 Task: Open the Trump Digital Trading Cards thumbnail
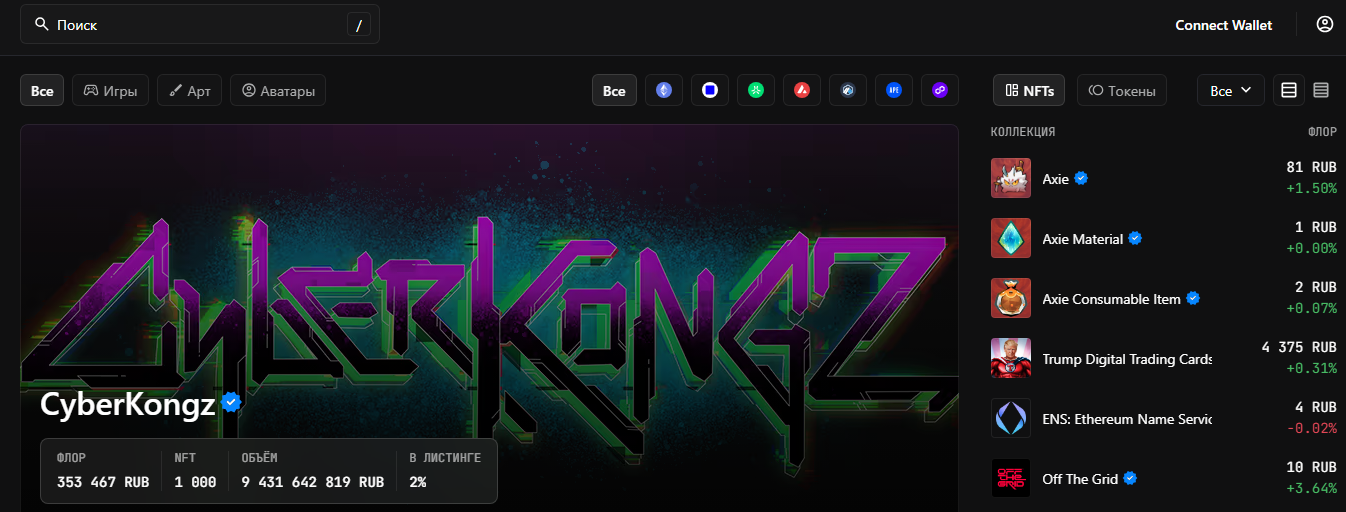pos(1011,358)
